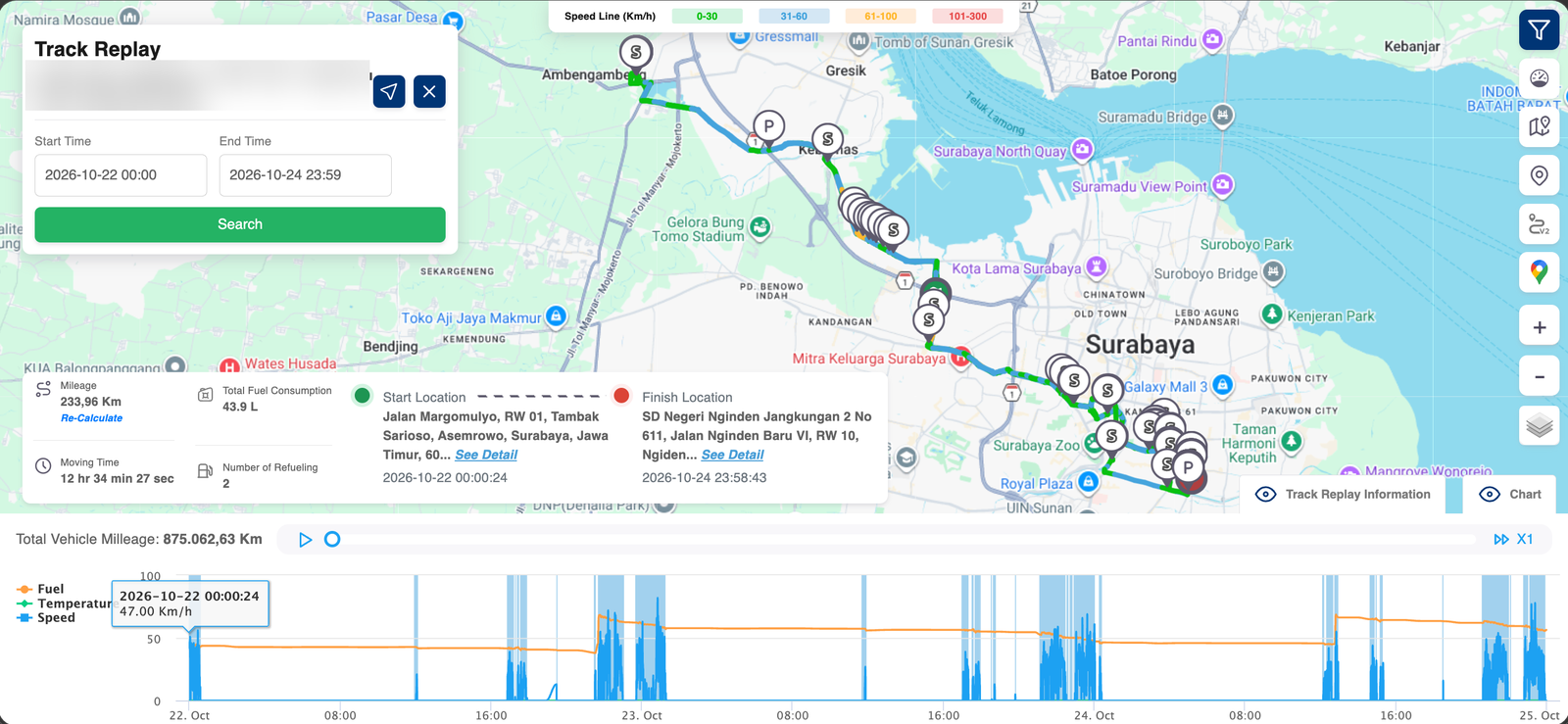Toggle Temperature series in chart legend

tap(64, 603)
